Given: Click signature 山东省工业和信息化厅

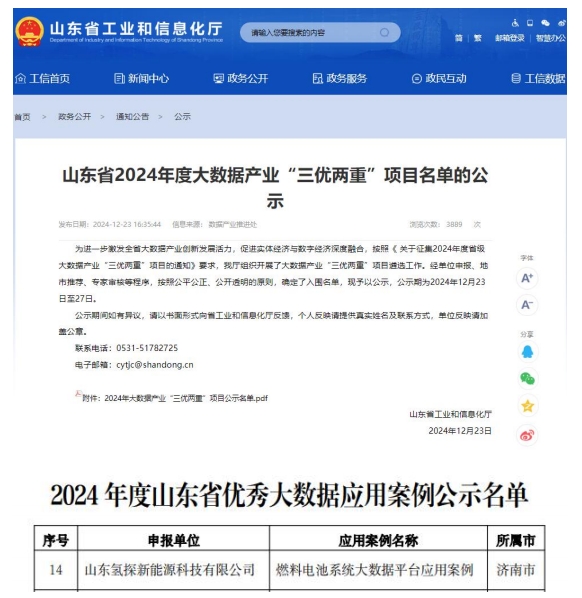Looking at the screenshot, I should coord(450,414).
